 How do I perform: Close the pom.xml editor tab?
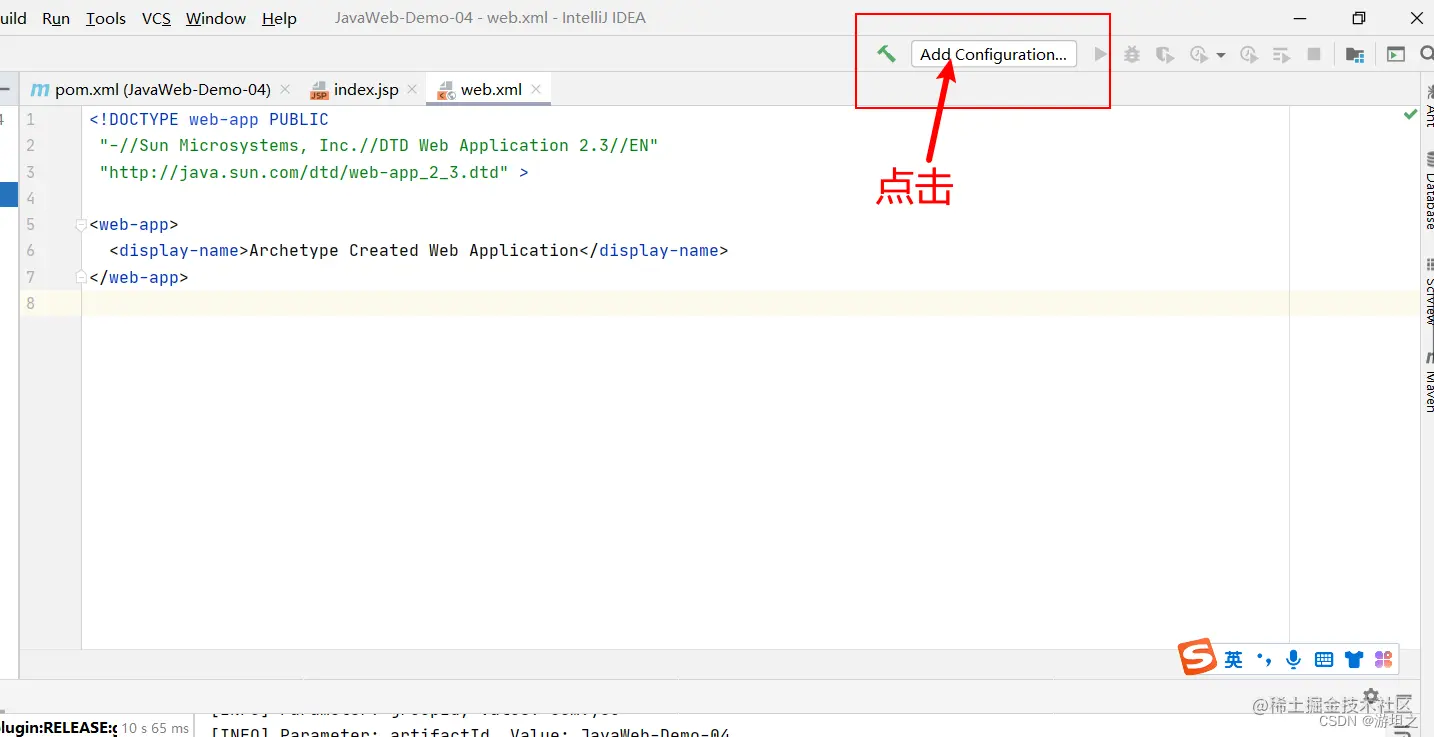point(285,89)
